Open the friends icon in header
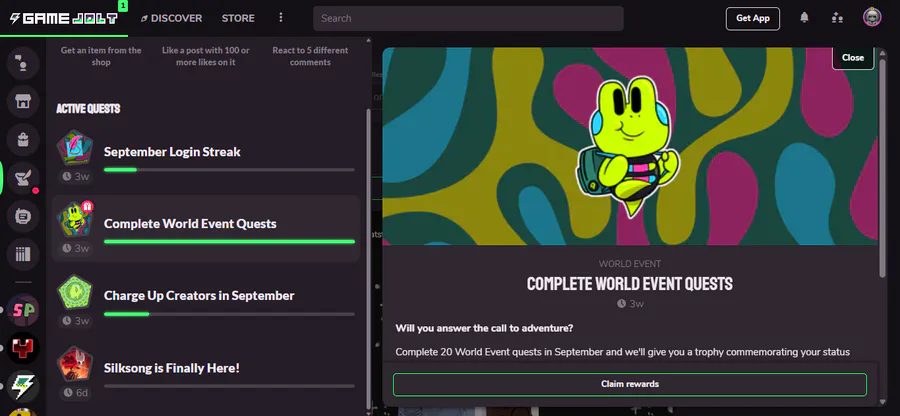 click(x=837, y=18)
